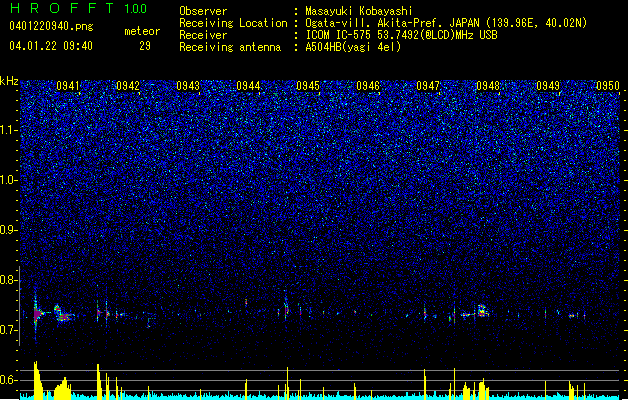Select observer name Masayuki Kobayashi
The image size is (629, 400).
[x=359, y=11]
